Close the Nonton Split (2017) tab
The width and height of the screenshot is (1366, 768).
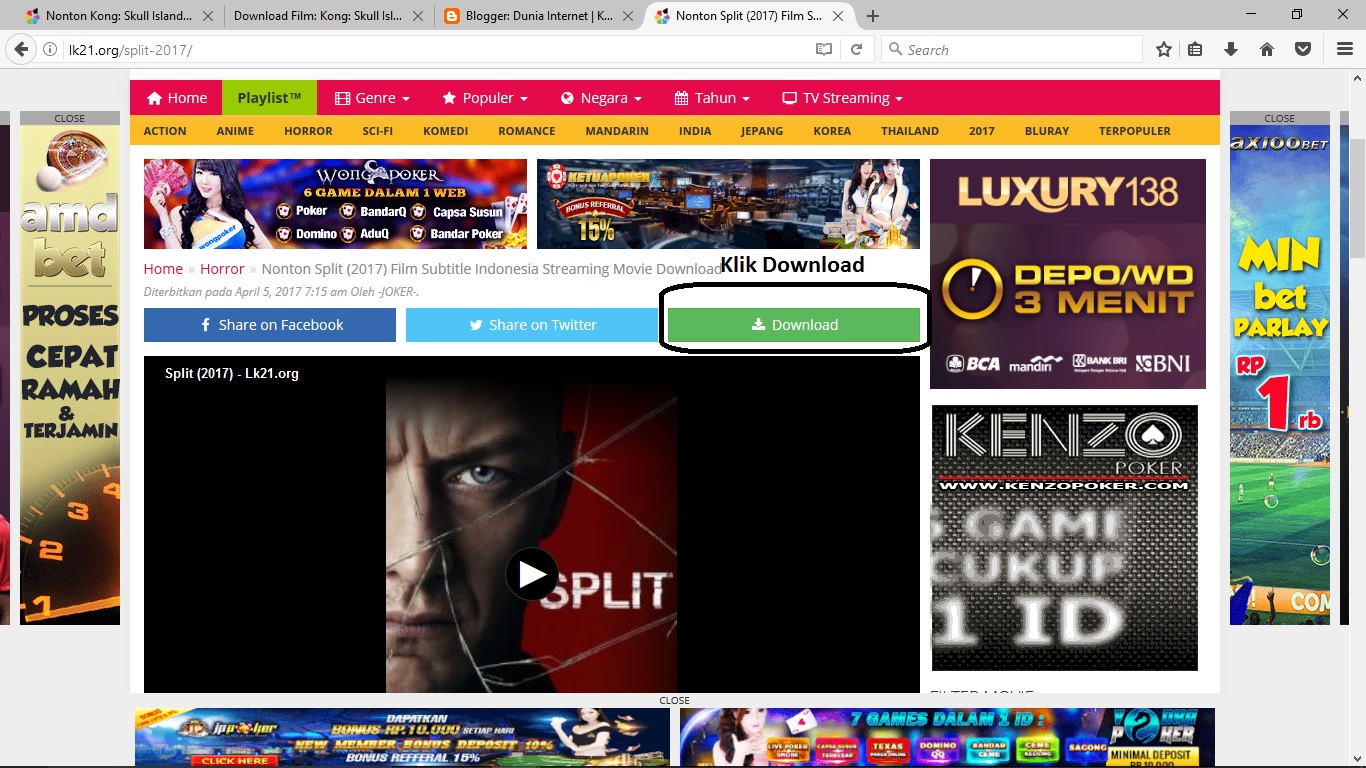(x=839, y=16)
